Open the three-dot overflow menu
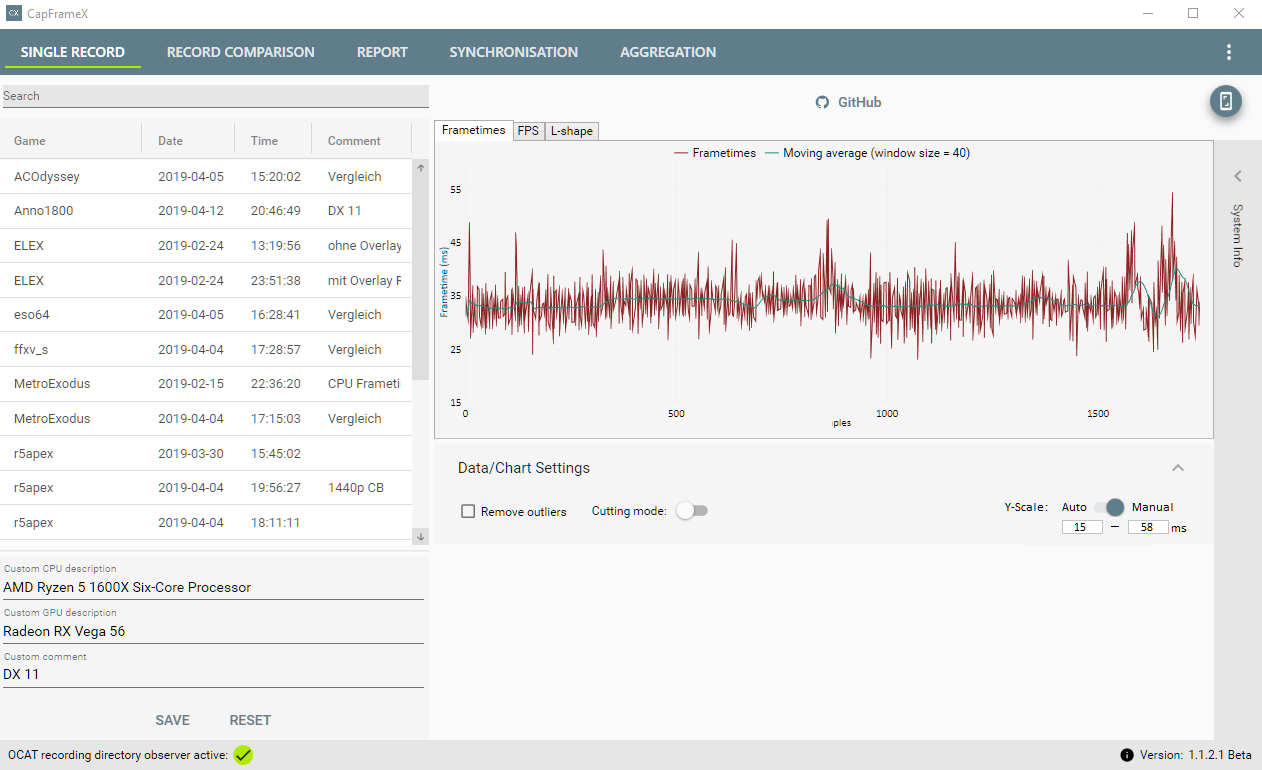The height and width of the screenshot is (770, 1262). coord(1228,52)
